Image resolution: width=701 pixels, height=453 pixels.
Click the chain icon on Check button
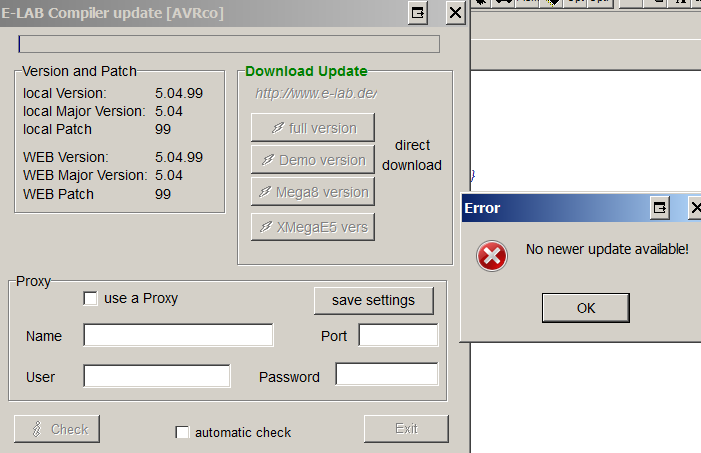[x=37, y=429]
